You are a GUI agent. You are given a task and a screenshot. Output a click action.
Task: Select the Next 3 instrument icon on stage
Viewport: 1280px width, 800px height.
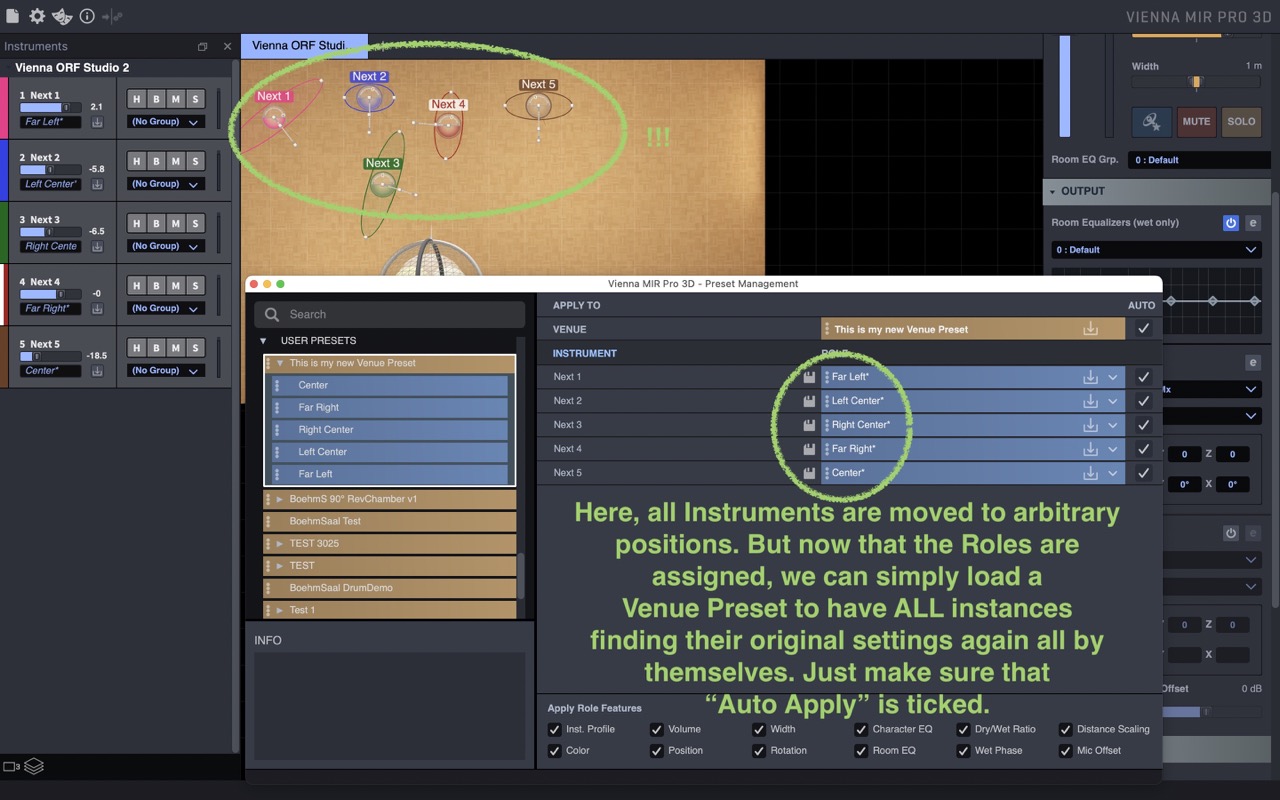click(x=383, y=184)
